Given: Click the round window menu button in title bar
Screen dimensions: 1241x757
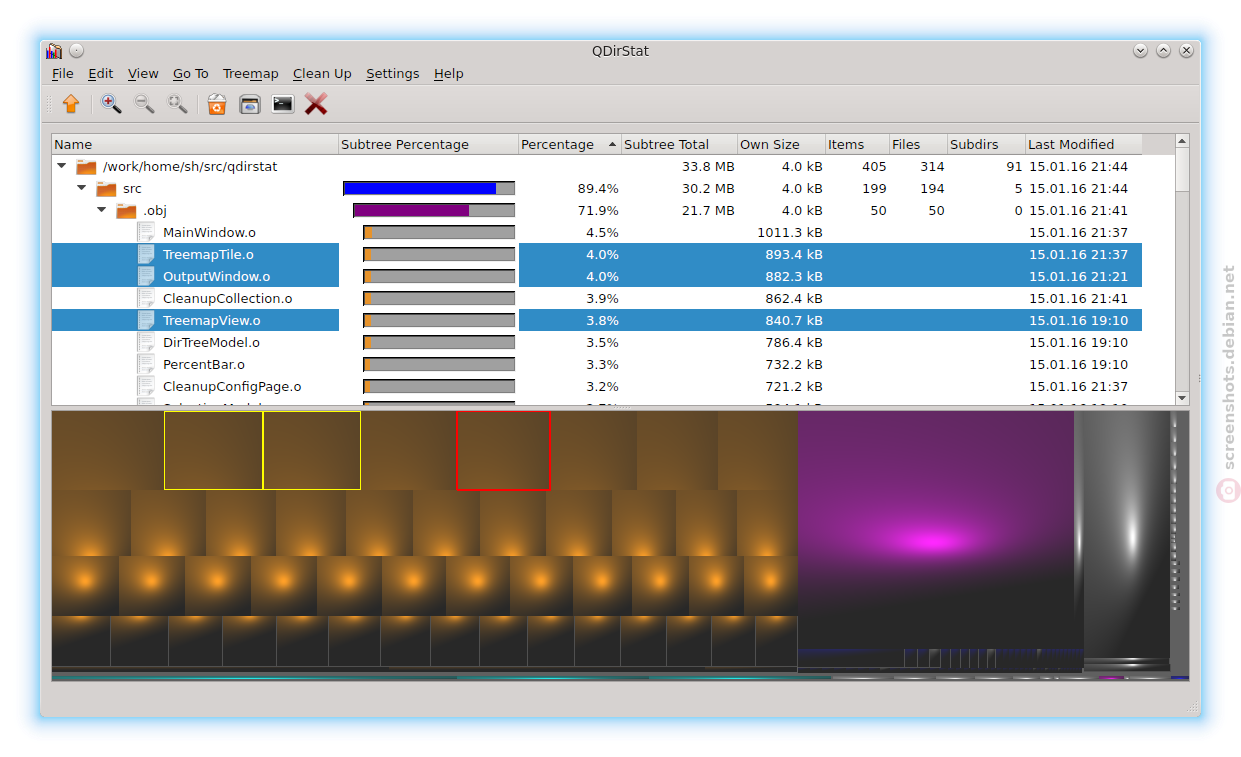Looking at the screenshot, I should (76, 51).
